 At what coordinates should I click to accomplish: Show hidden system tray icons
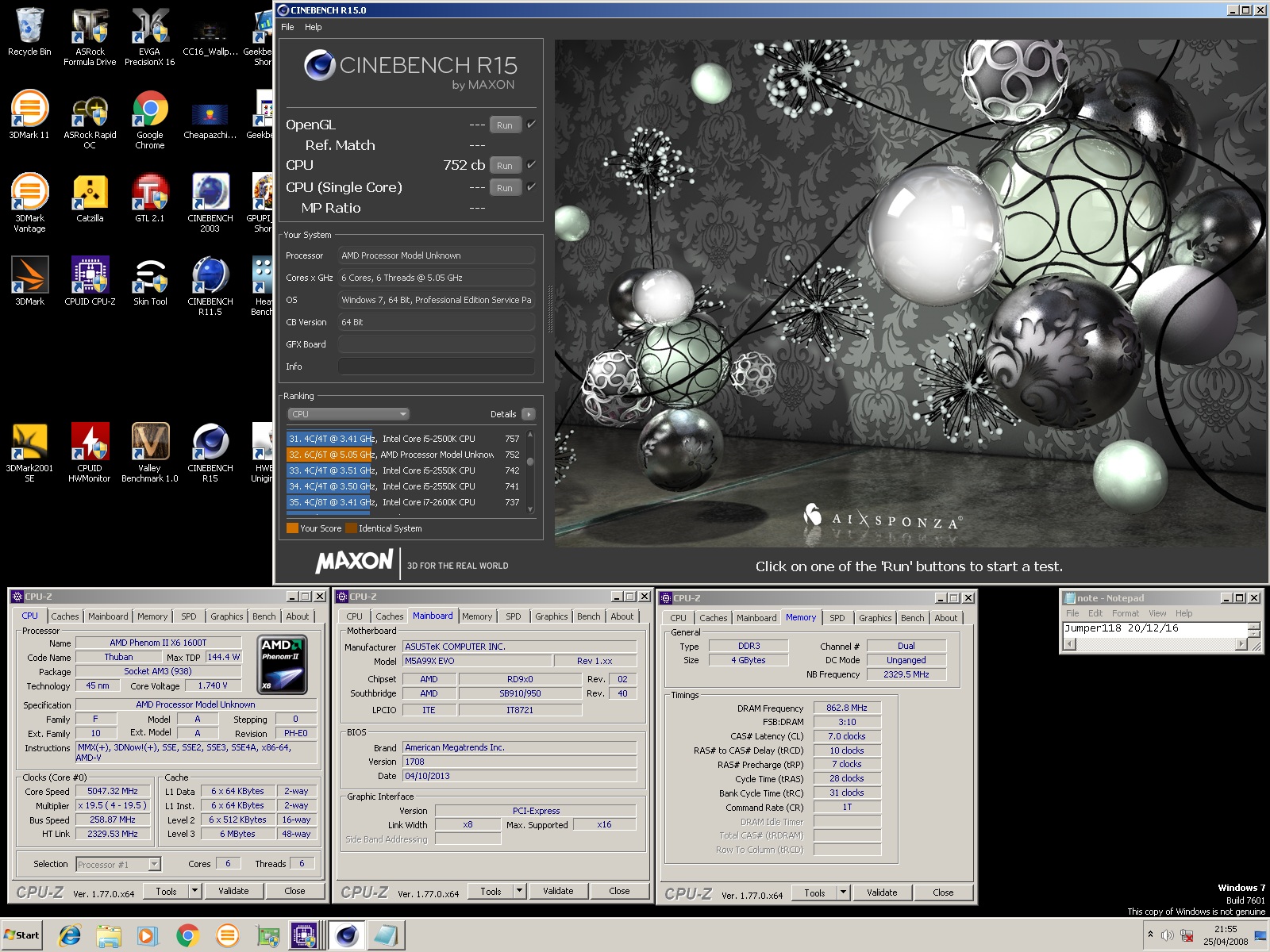[x=1149, y=935]
